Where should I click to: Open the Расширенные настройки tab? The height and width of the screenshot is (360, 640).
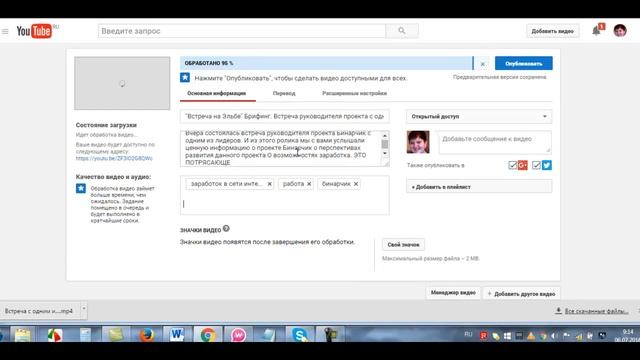pos(354,93)
